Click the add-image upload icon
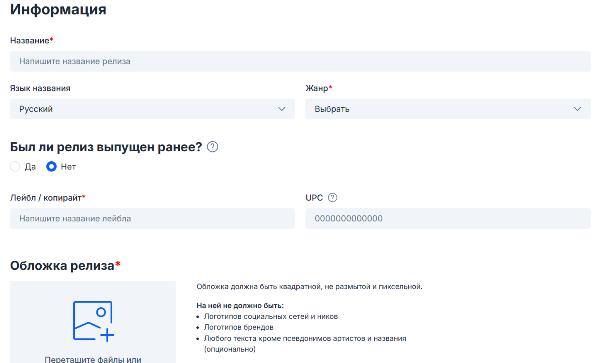The width and height of the screenshot is (600, 363). (x=93, y=321)
